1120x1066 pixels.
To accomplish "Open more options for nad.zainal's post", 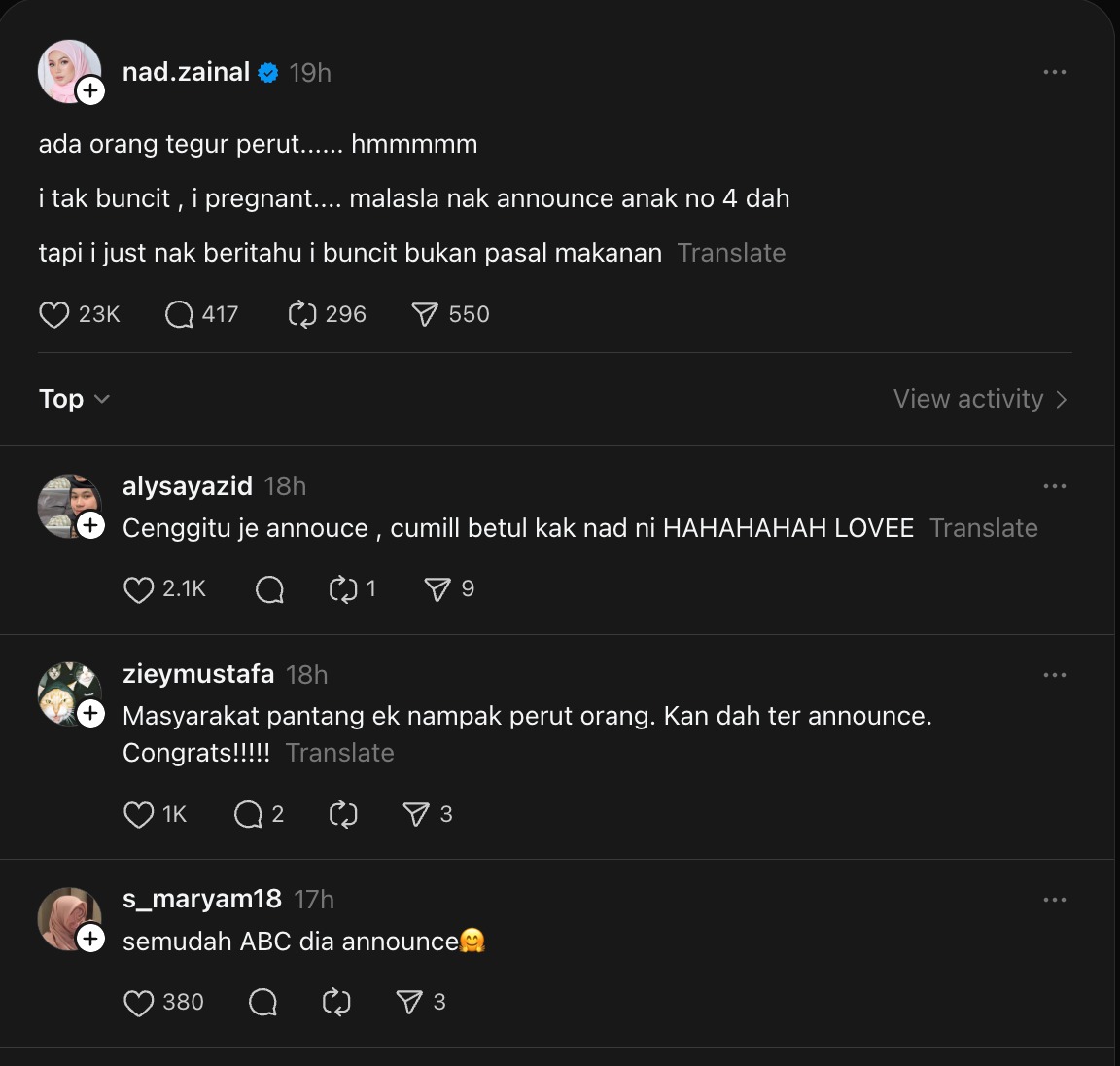I will 1054,73.
